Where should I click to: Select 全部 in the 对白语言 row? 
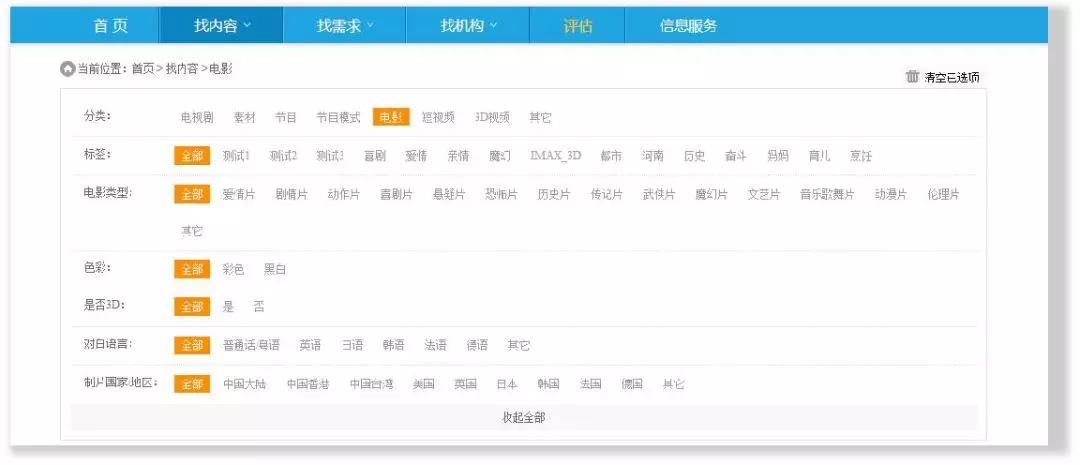[x=191, y=345]
